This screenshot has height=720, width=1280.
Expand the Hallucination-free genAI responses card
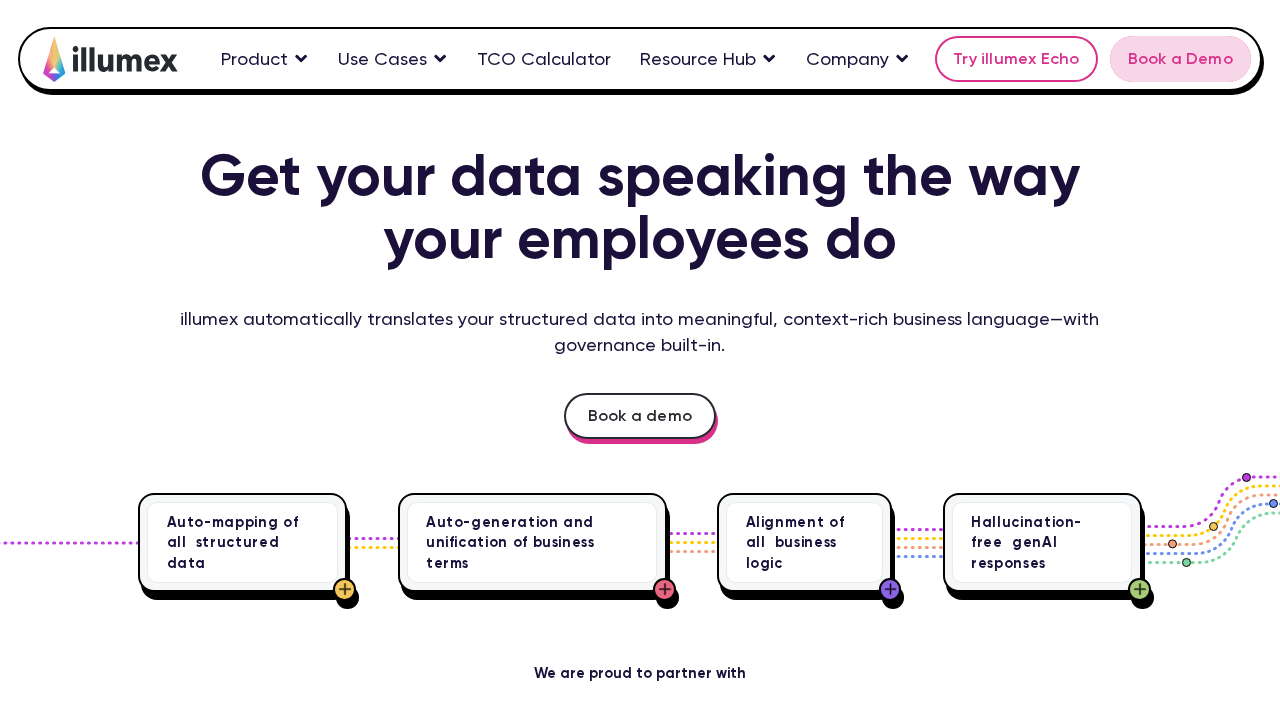(1040, 541)
